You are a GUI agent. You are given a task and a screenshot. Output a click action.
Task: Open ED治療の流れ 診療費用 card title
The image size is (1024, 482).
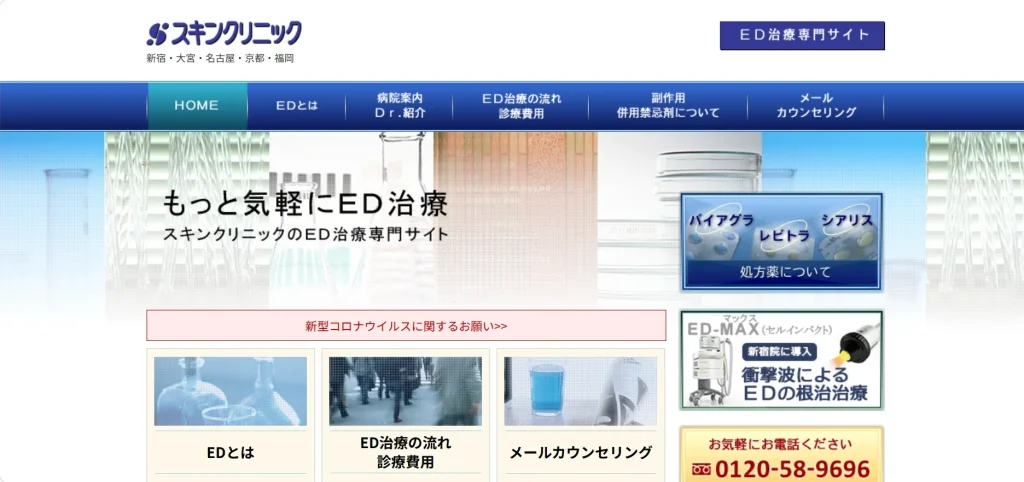pos(406,453)
